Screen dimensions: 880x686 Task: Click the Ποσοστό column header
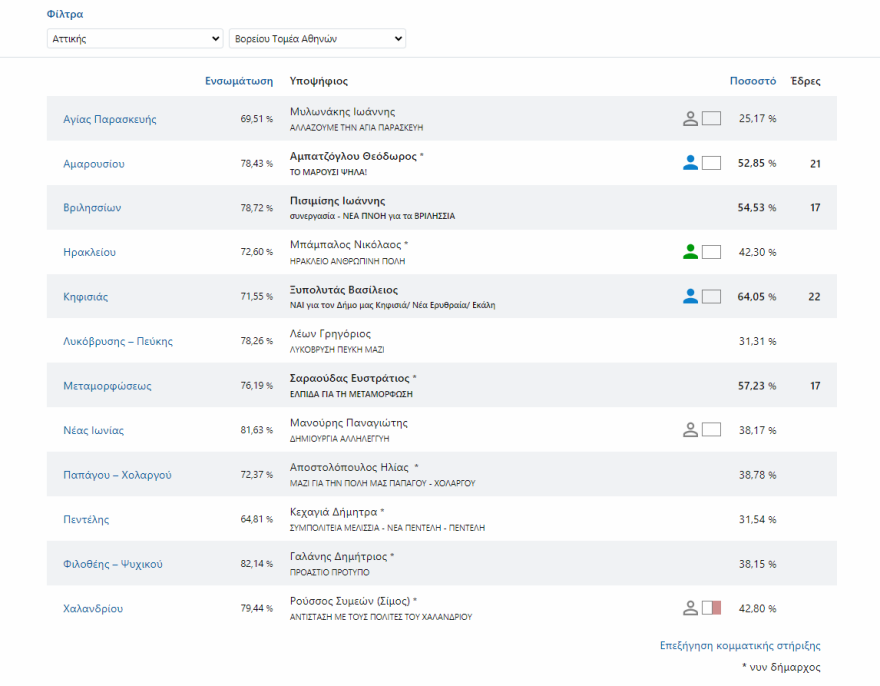point(752,81)
